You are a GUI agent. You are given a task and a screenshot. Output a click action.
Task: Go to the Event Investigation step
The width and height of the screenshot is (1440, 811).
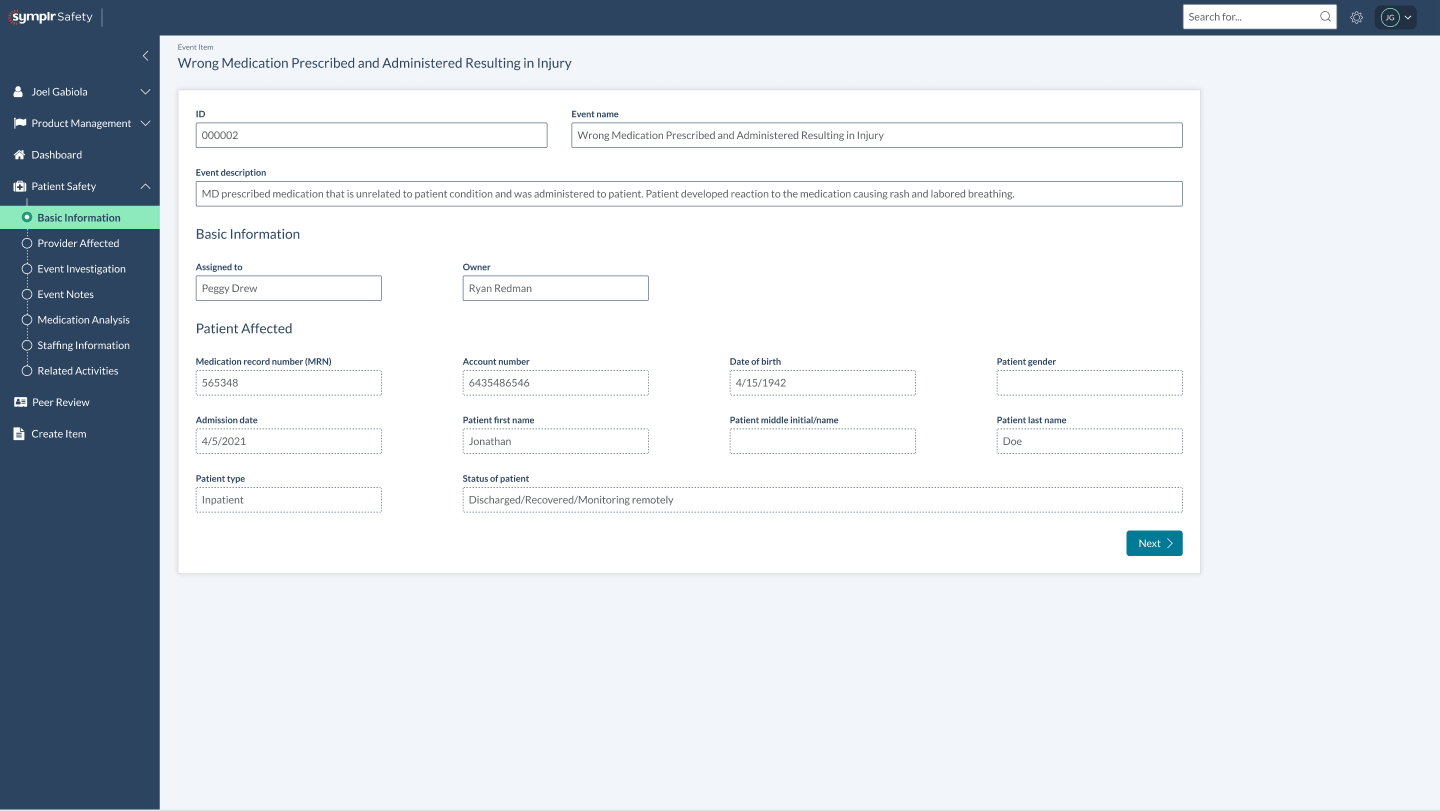pyautogui.click(x=80, y=269)
